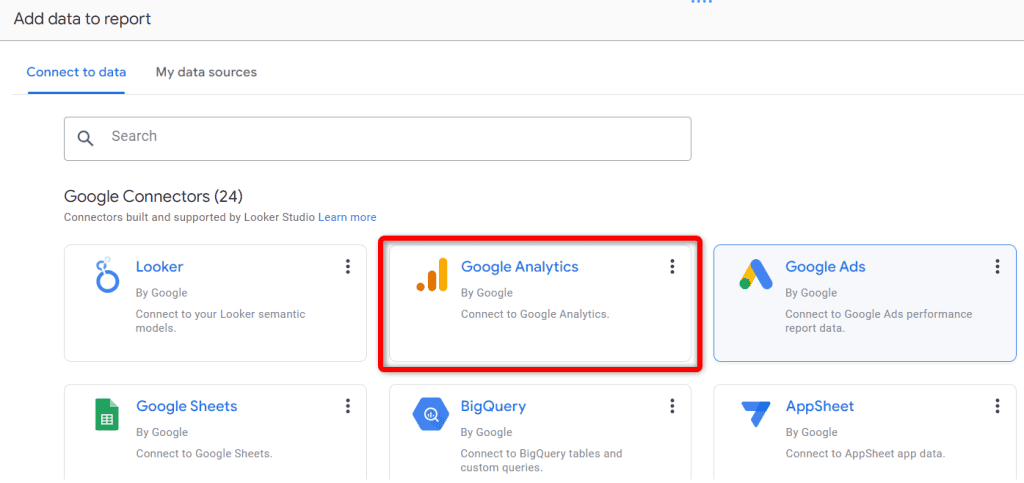Click 'By Google' under Google Ads
This screenshot has height=483, width=1024.
pos(811,293)
